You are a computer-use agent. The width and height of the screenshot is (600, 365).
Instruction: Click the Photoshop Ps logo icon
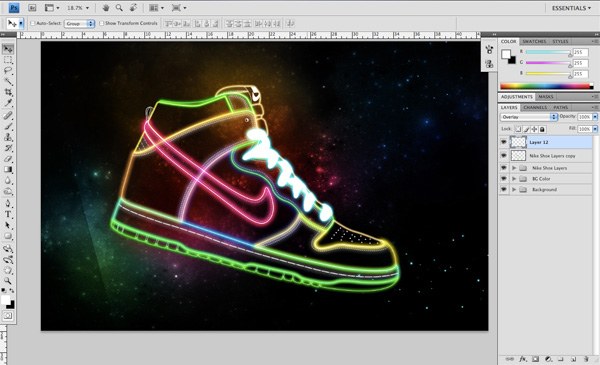pyautogui.click(x=14, y=8)
